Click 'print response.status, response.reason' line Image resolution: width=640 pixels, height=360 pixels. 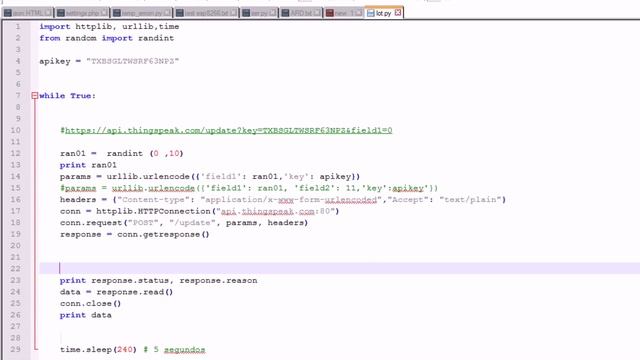click(158, 280)
